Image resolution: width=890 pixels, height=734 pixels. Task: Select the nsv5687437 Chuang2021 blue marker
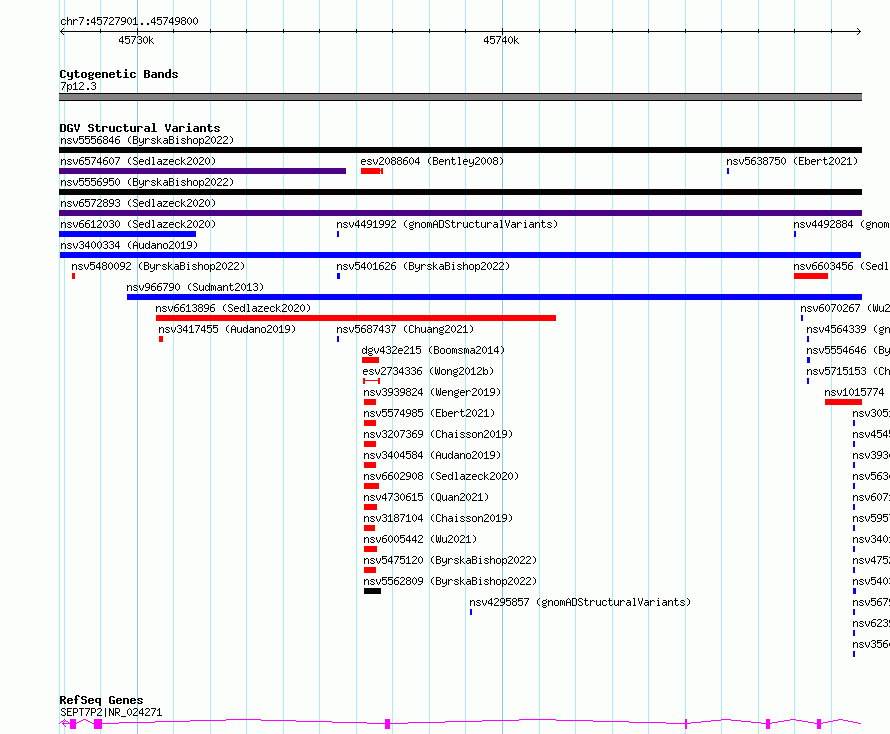click(x=338, y=339)
